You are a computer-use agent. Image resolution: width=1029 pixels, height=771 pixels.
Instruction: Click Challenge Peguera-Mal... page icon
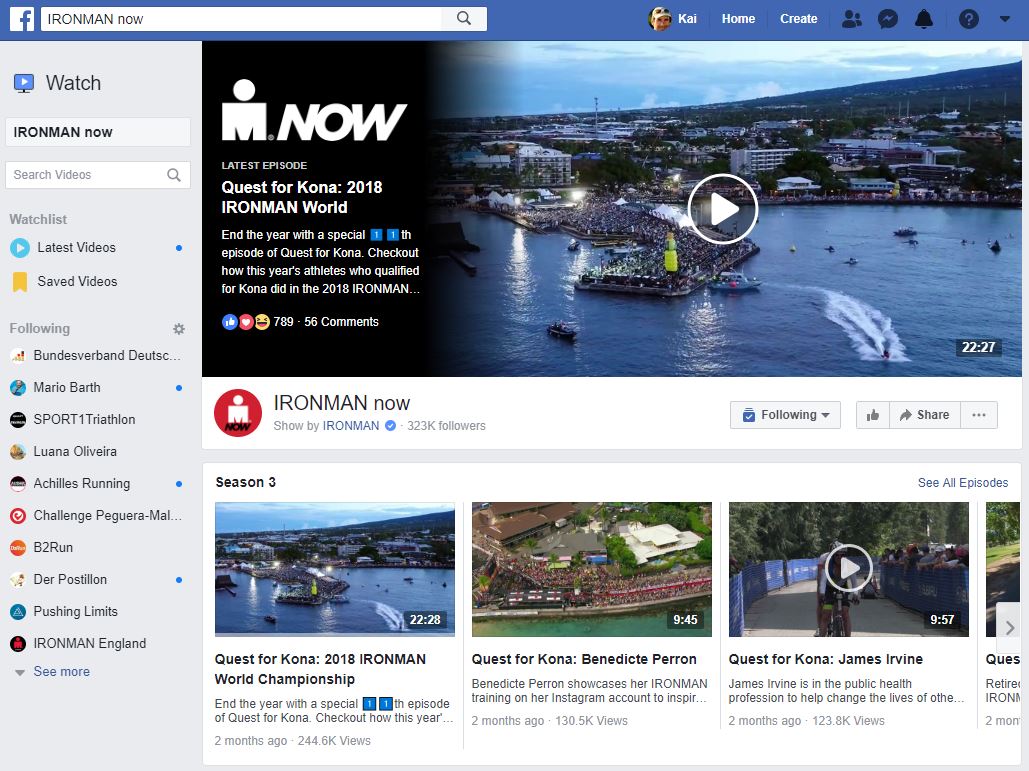pyautogui.click(x=18, y=516)
